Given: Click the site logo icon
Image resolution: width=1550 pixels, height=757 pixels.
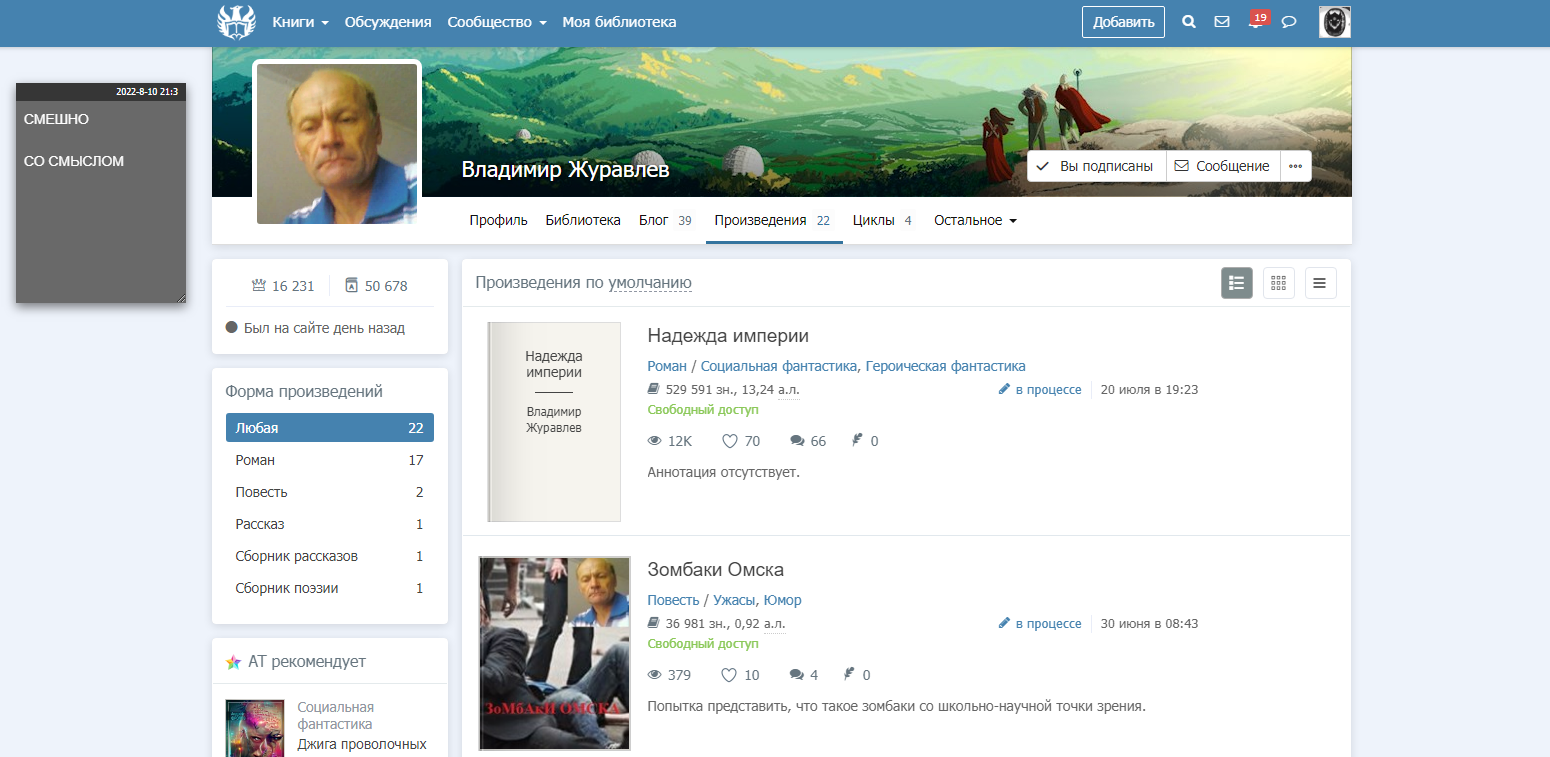Looking at the screenshot, I should pos(237,22).
